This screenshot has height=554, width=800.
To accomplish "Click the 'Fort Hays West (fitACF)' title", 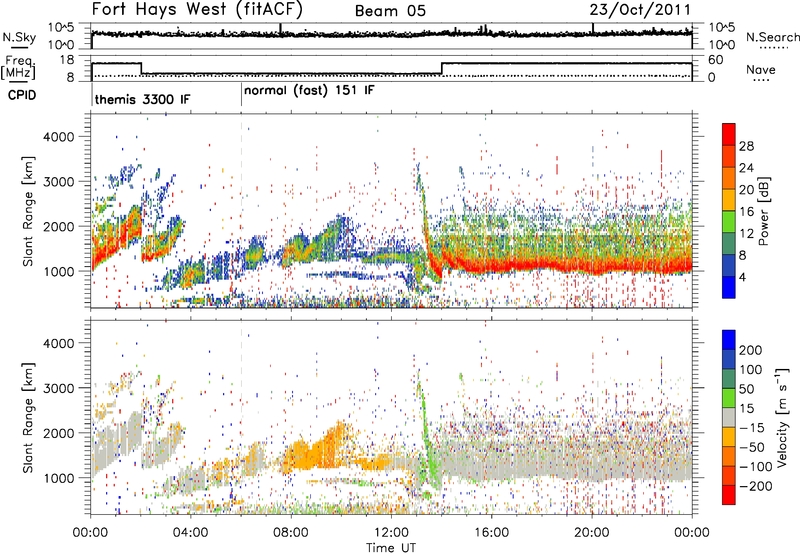I will (197, 10).
